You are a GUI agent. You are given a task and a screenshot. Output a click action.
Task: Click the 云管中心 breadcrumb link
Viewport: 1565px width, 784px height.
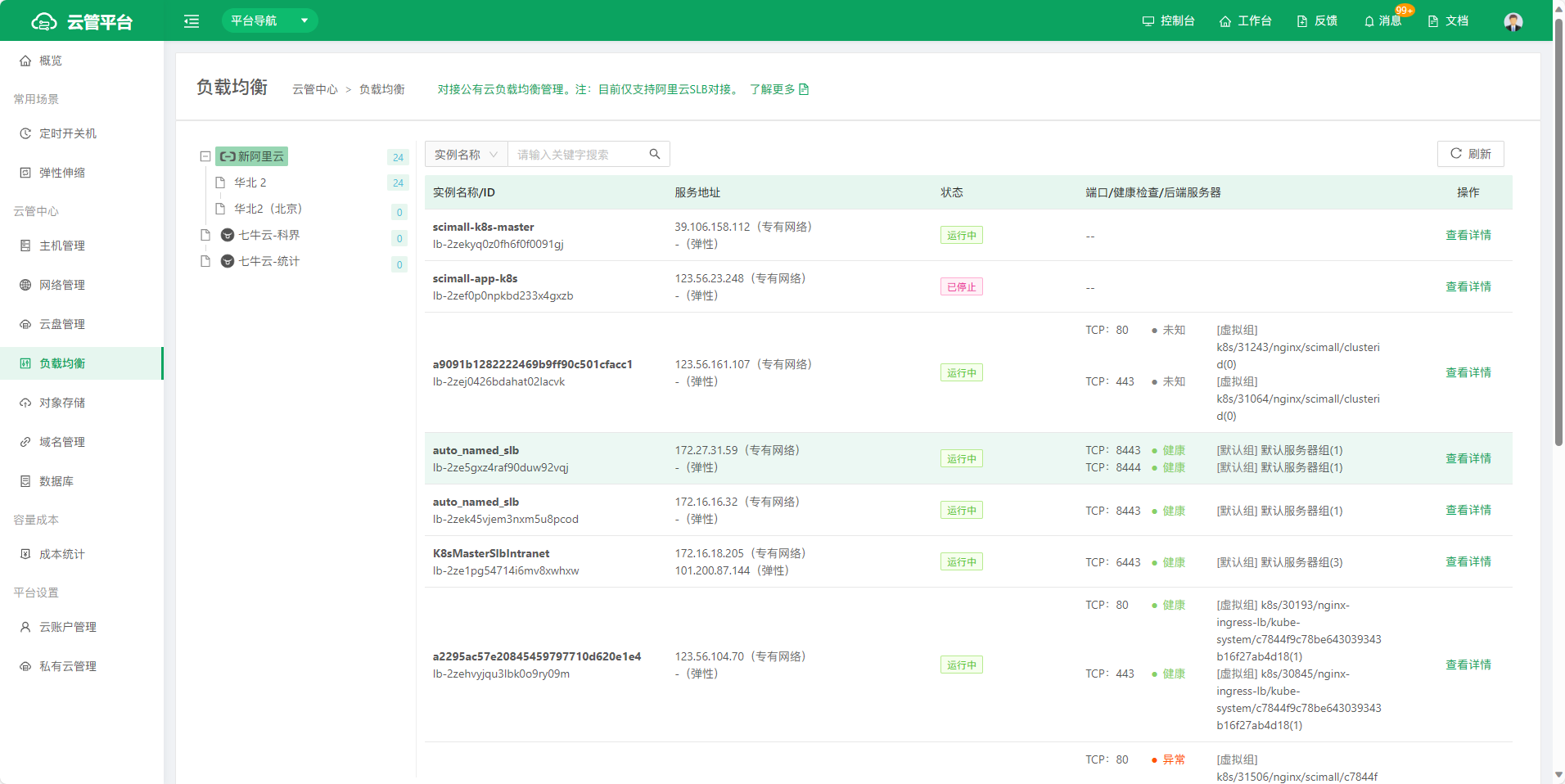coord(315,89)
